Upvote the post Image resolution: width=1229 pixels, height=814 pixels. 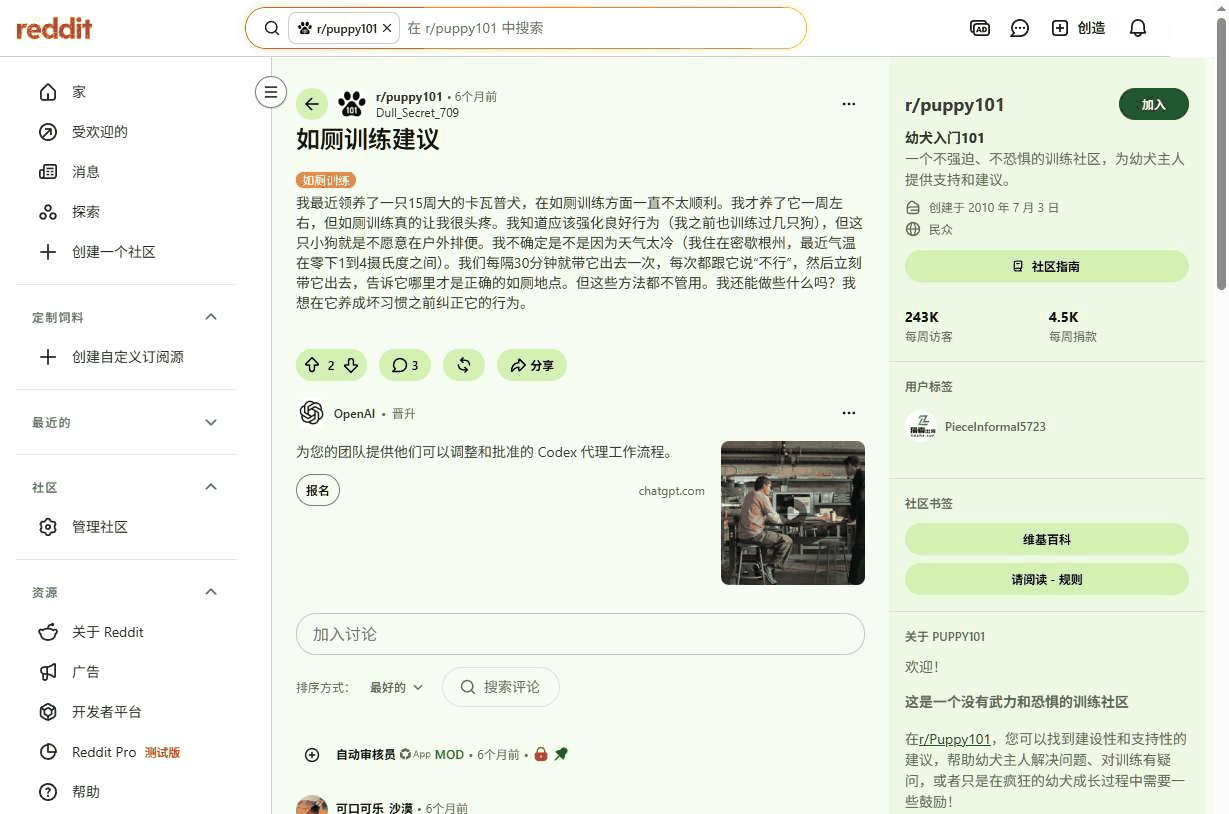(312, 366)
